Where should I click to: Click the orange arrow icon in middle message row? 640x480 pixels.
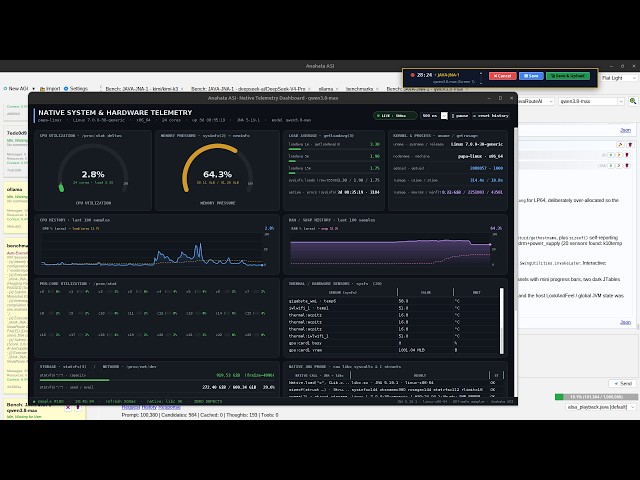(619, 155)
